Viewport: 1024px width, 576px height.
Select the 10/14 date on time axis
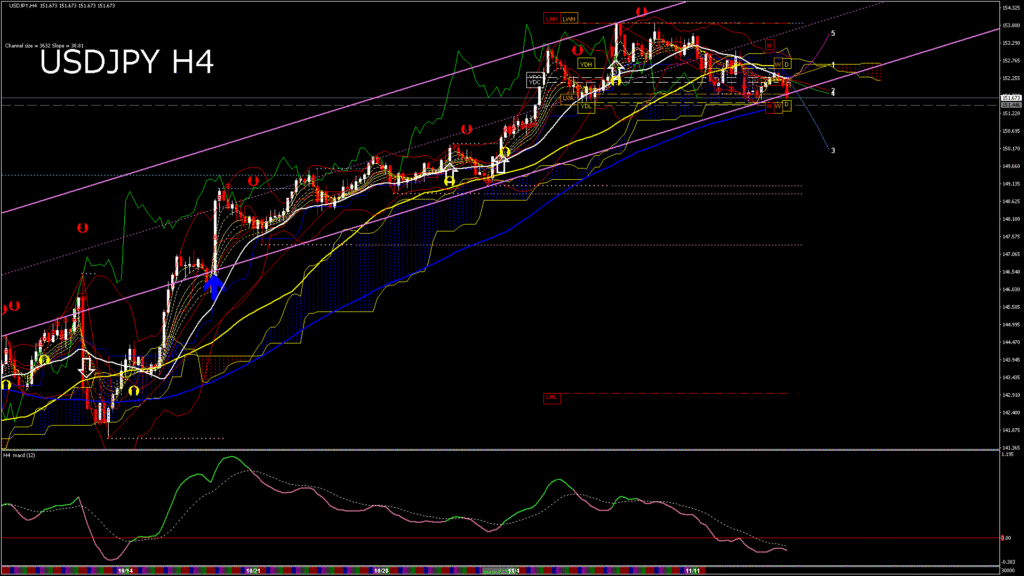(124, 571)
